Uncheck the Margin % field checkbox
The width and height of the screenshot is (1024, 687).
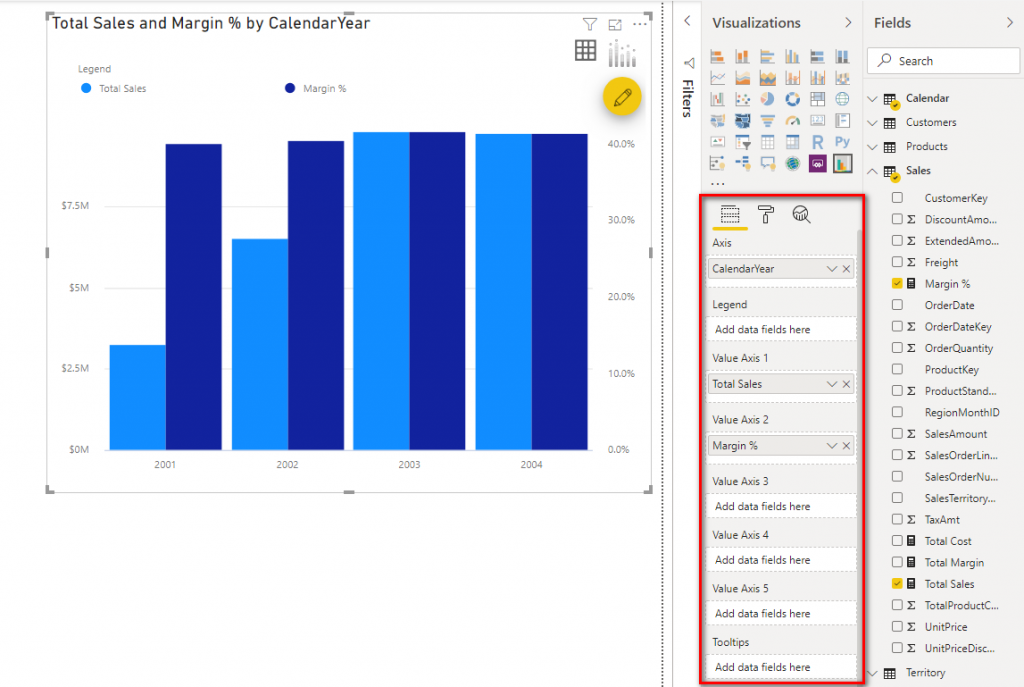coord(897,284)
